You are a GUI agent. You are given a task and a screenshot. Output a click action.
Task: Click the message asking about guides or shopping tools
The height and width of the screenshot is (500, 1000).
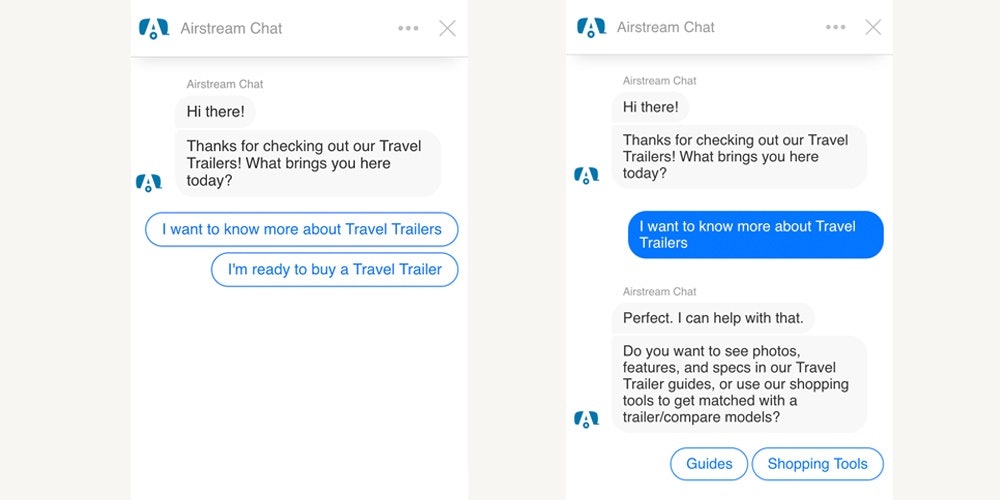pyautogui.click(x=738, y=384)
